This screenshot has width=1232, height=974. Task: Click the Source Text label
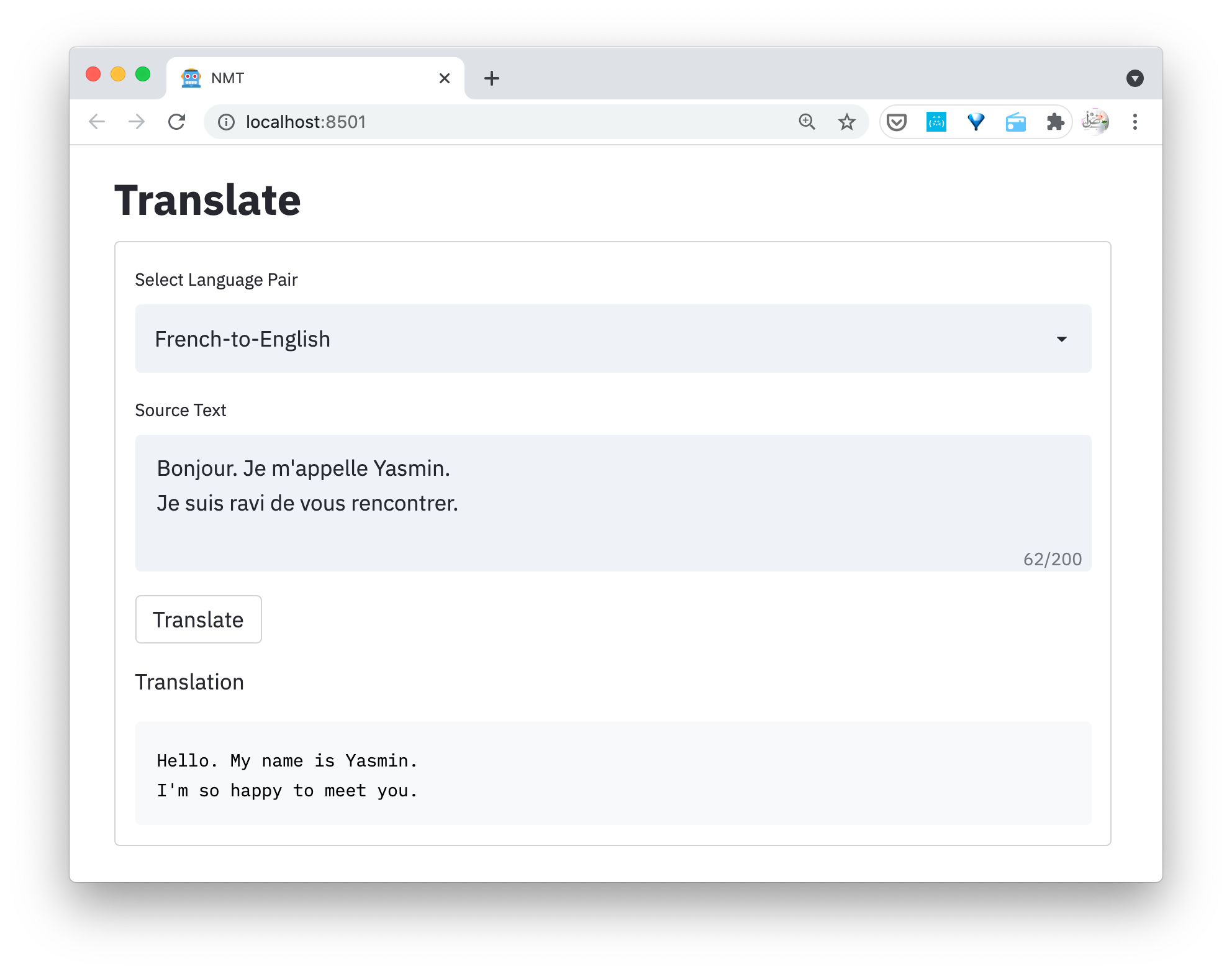point(181,410)
